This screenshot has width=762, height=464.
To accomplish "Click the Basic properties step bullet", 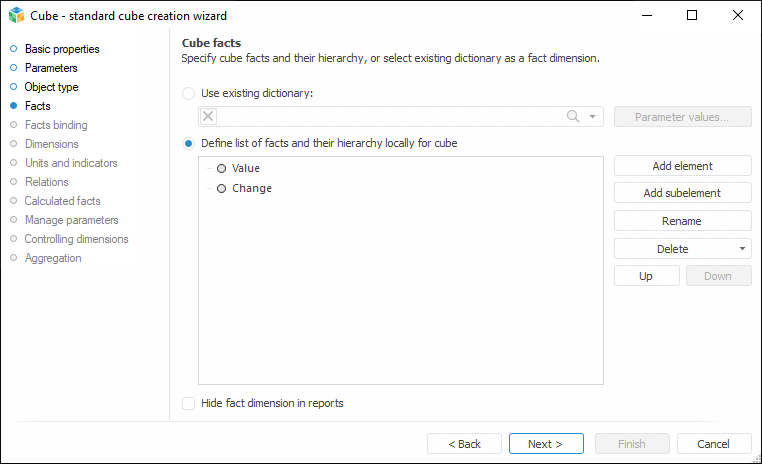I will coord(14,49).
